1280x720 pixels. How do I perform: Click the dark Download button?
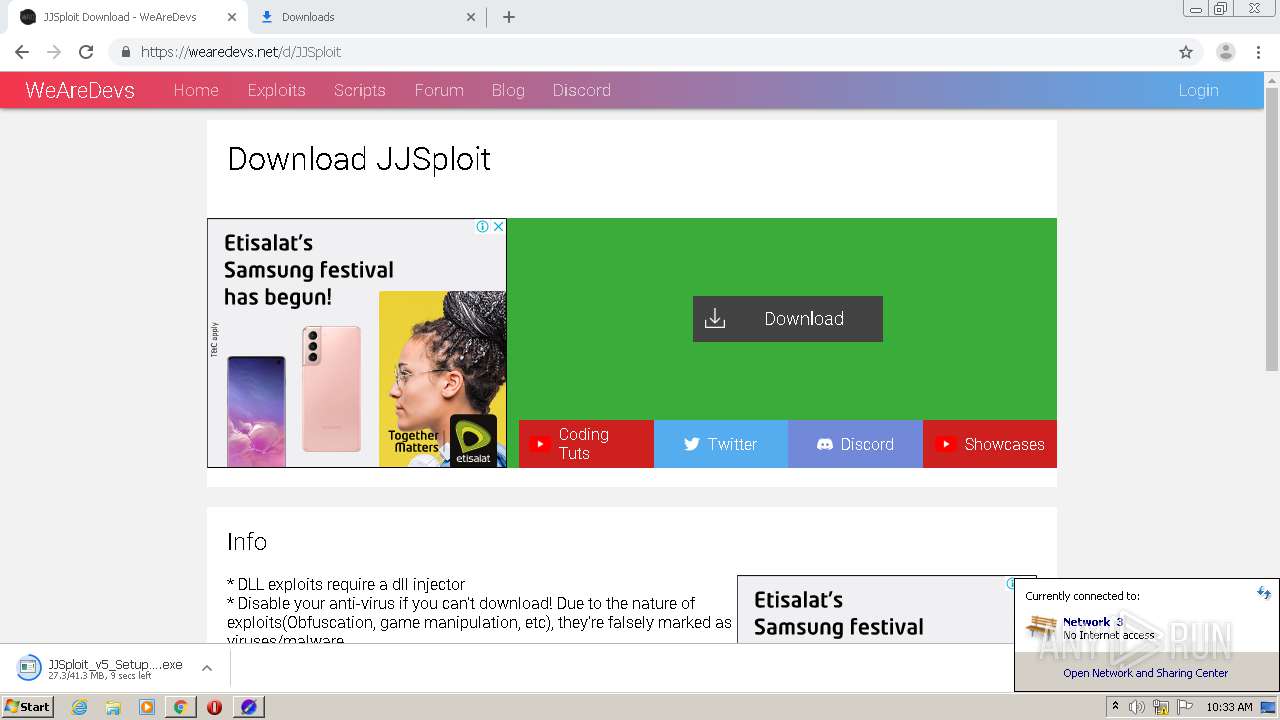[x=788, y=319]
